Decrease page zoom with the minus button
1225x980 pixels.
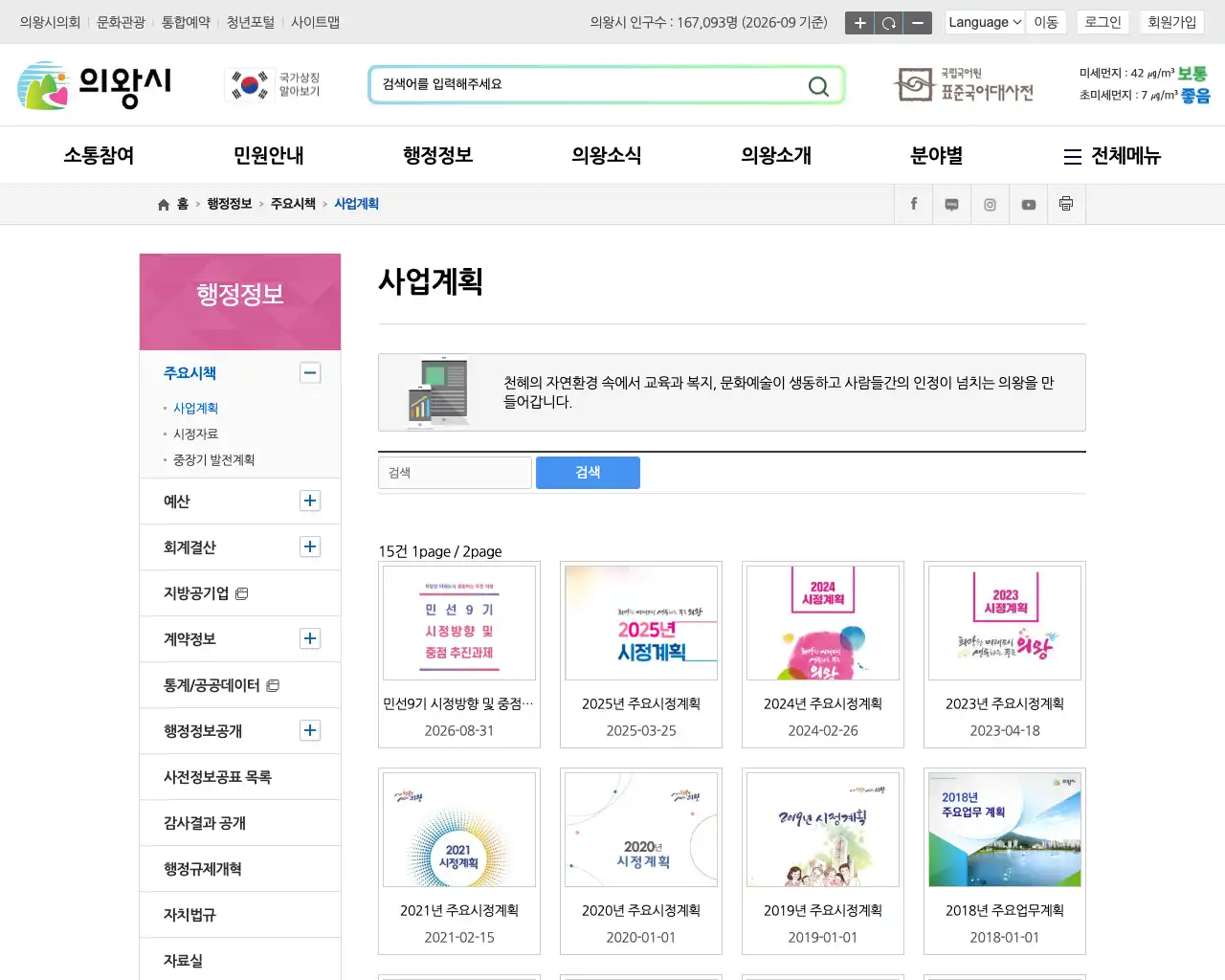(918, 23)
